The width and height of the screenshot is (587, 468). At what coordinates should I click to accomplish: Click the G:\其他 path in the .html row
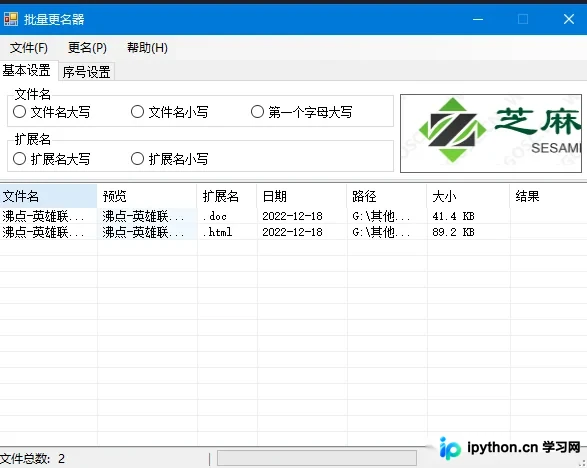381,232
